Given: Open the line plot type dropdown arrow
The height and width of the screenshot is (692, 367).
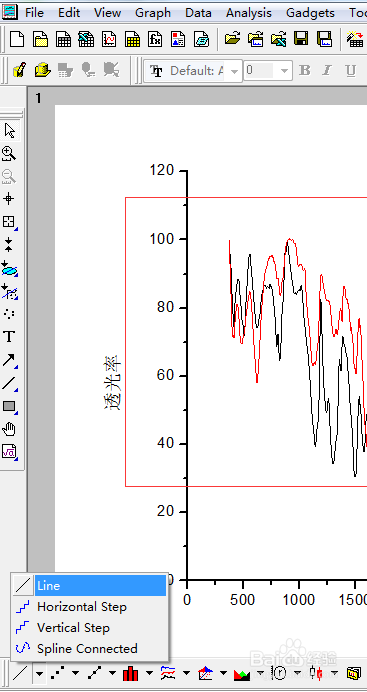Looking at the screenshot, I should 40,673.
